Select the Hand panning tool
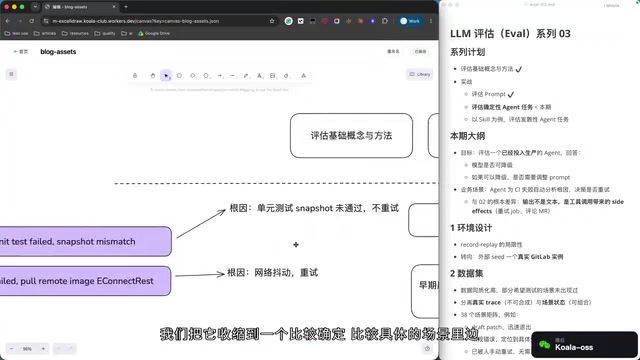This screenshot has height=360, width=640. (153, 76)
